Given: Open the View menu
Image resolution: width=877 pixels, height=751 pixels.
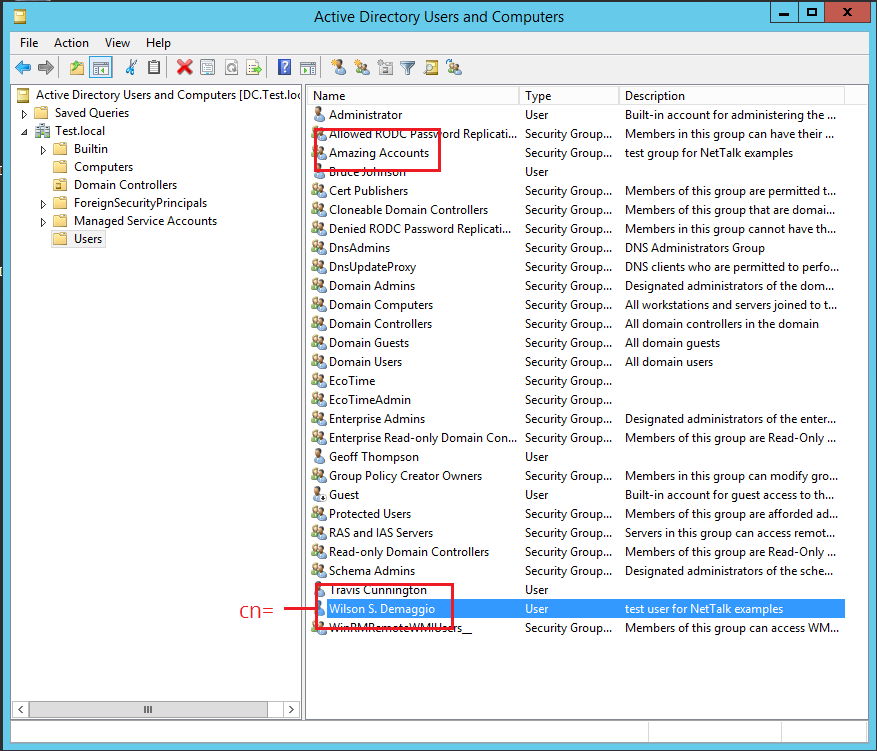Looking at the screenshot, I should tap(117, 42).
